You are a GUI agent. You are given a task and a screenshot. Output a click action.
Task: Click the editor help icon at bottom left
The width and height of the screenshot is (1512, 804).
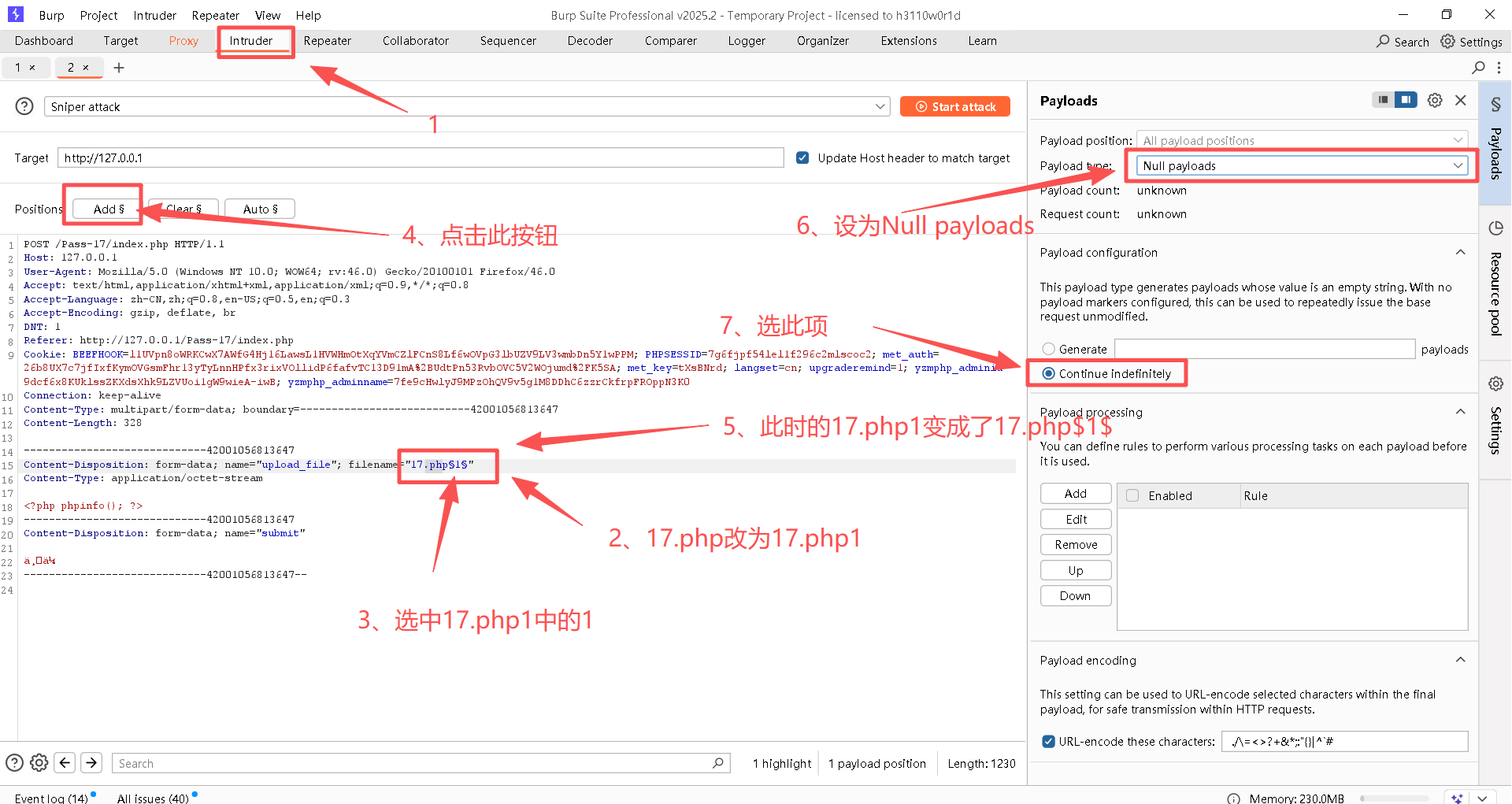tap(14, 762)
